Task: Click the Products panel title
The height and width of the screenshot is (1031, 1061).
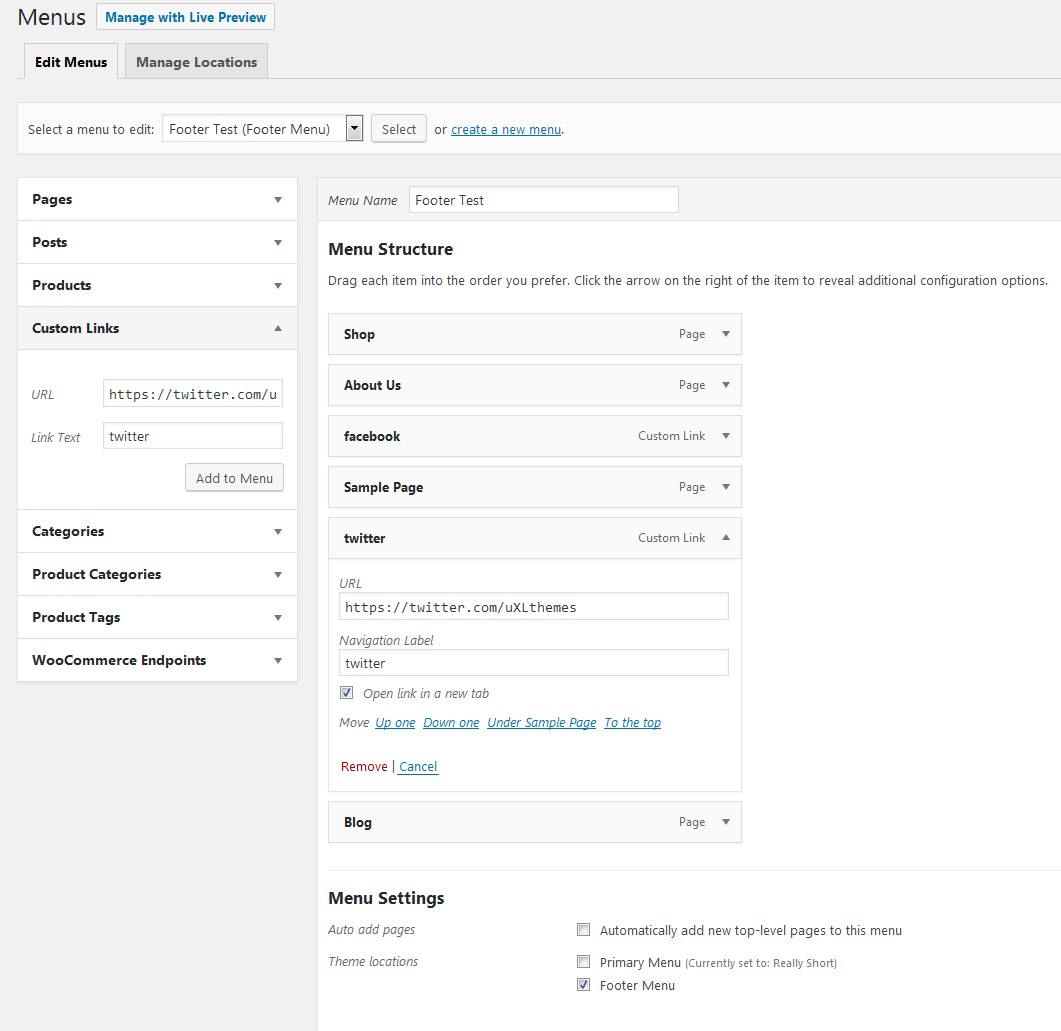Action: [x=62, y=285]
